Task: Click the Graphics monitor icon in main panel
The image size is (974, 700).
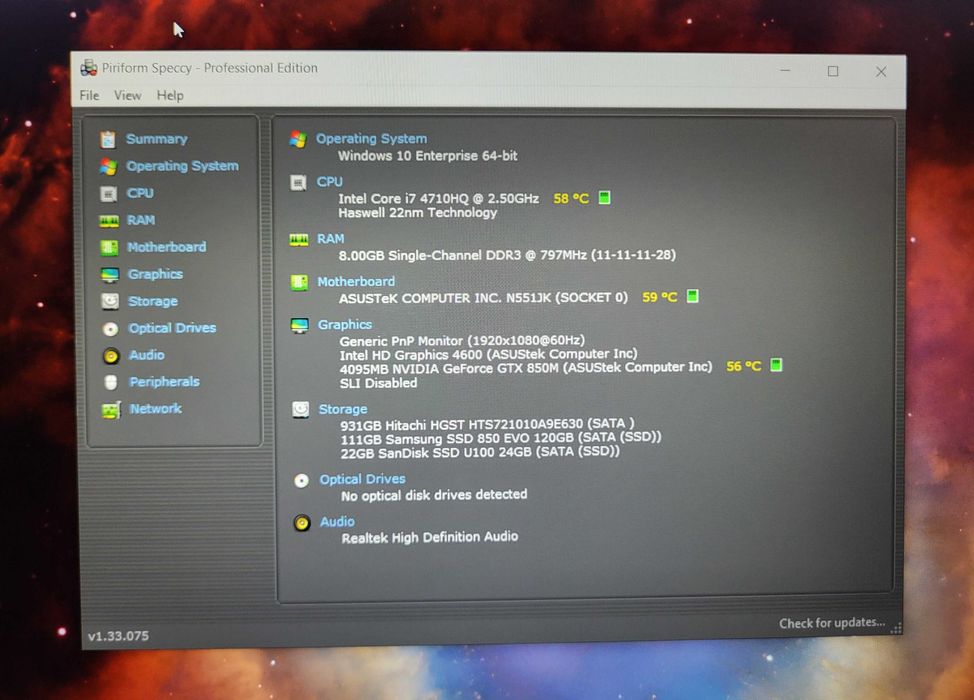Action: pyautogui.click(x=299, y=325)
